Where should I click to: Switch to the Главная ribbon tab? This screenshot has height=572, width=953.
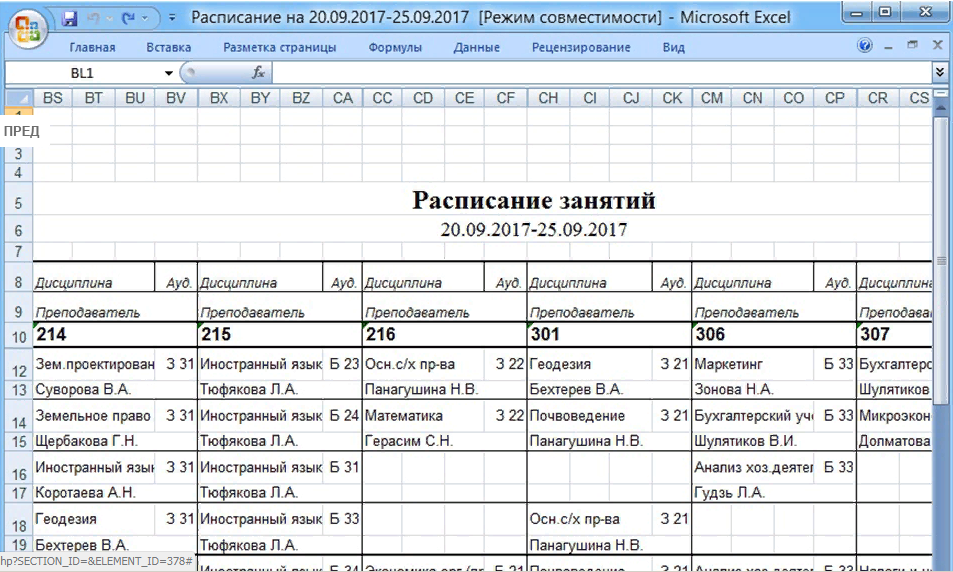92,47
